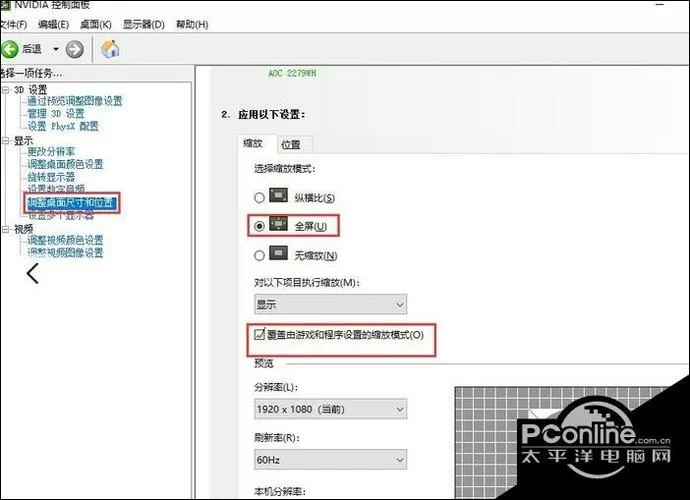Open 通过预览调整图像设置 link
This screenshot has height=500, width=690.
click(75, 101)
